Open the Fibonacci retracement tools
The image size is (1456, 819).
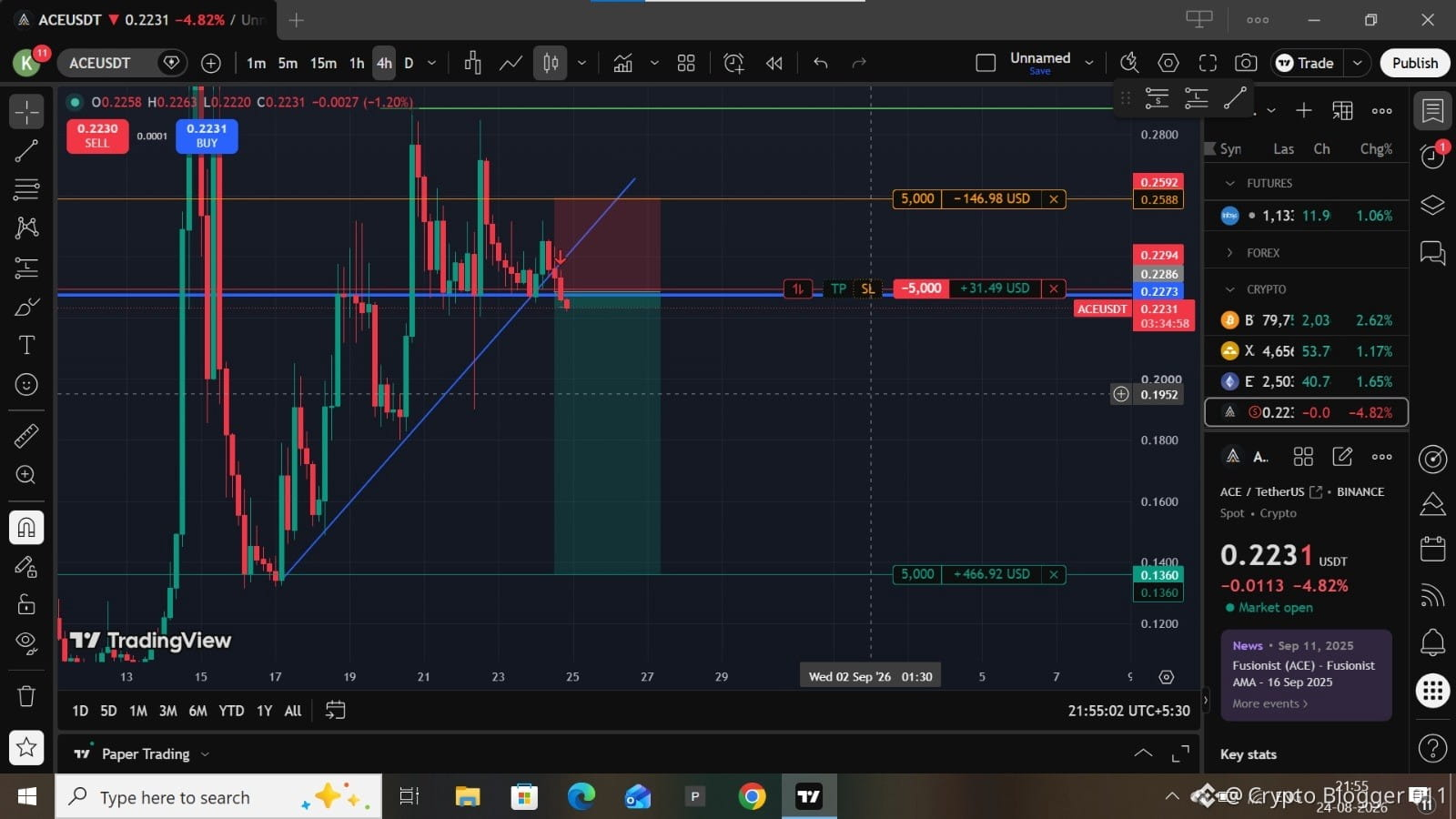(26, 189)
